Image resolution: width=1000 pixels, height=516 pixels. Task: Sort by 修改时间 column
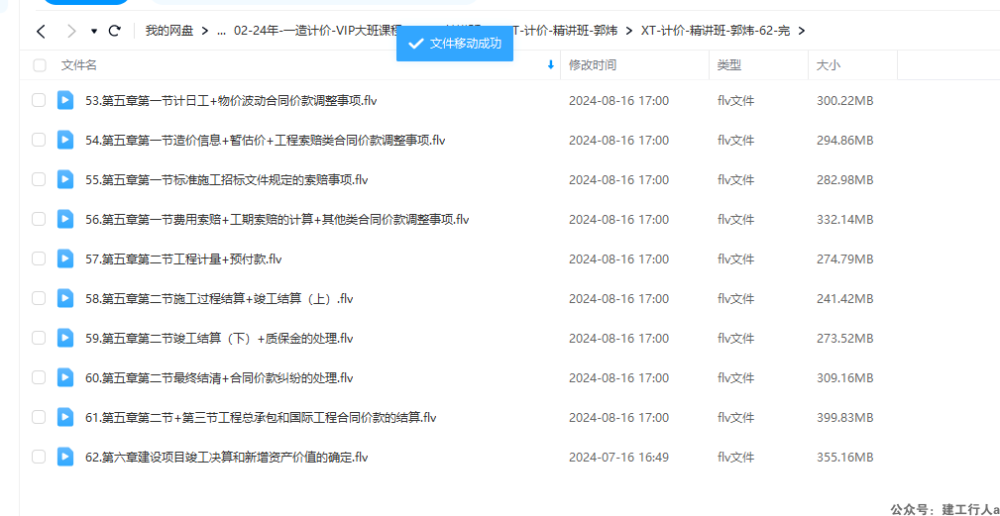pyautogui.click(x=592, y=65)
